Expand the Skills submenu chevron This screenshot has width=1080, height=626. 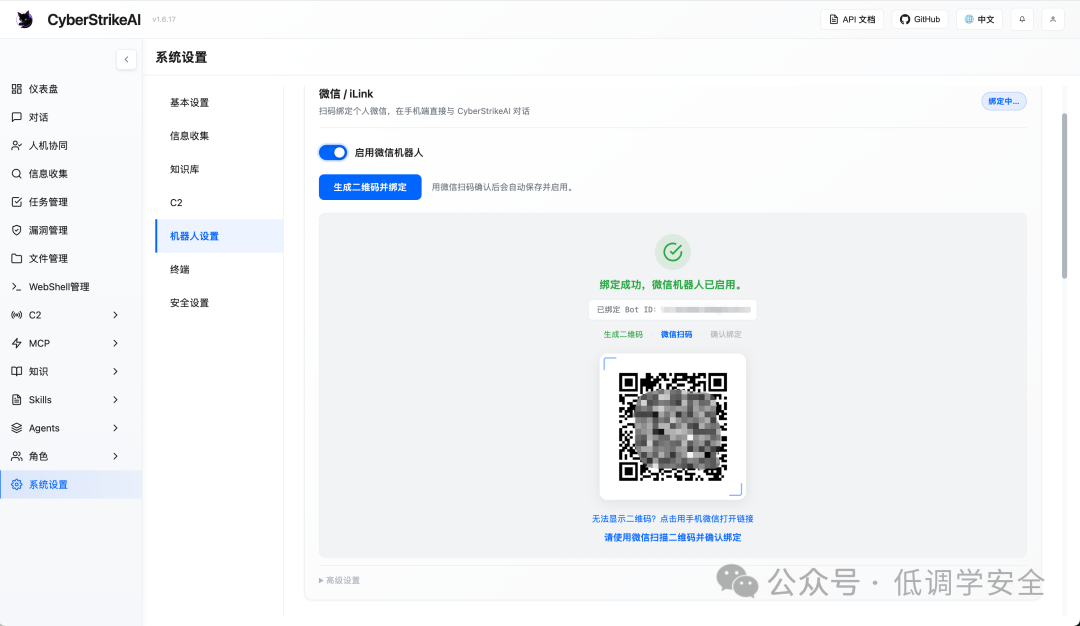pyautogui.click(x=115, y=399)
